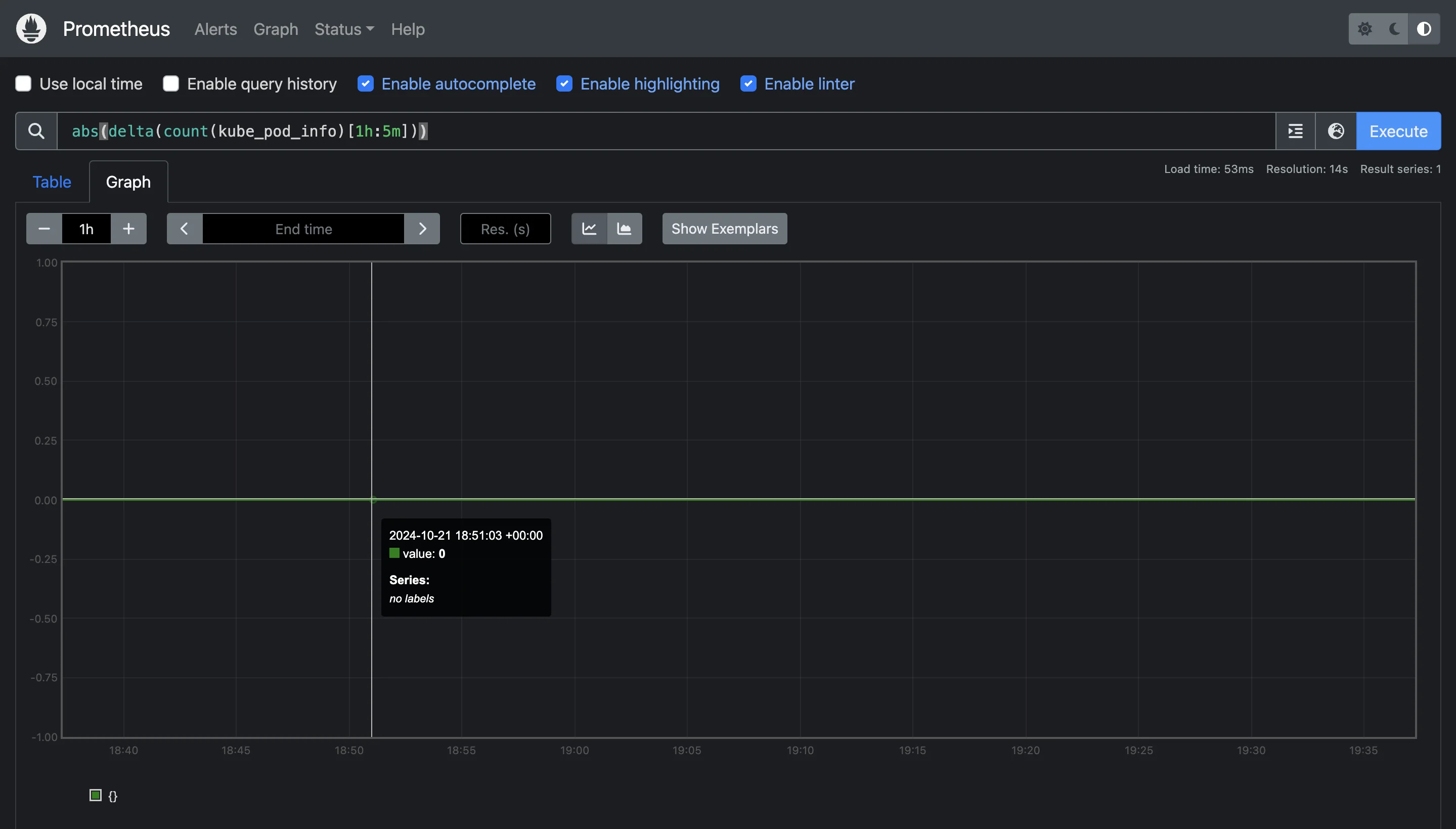Click the Use local time label

tap(91, 83)
